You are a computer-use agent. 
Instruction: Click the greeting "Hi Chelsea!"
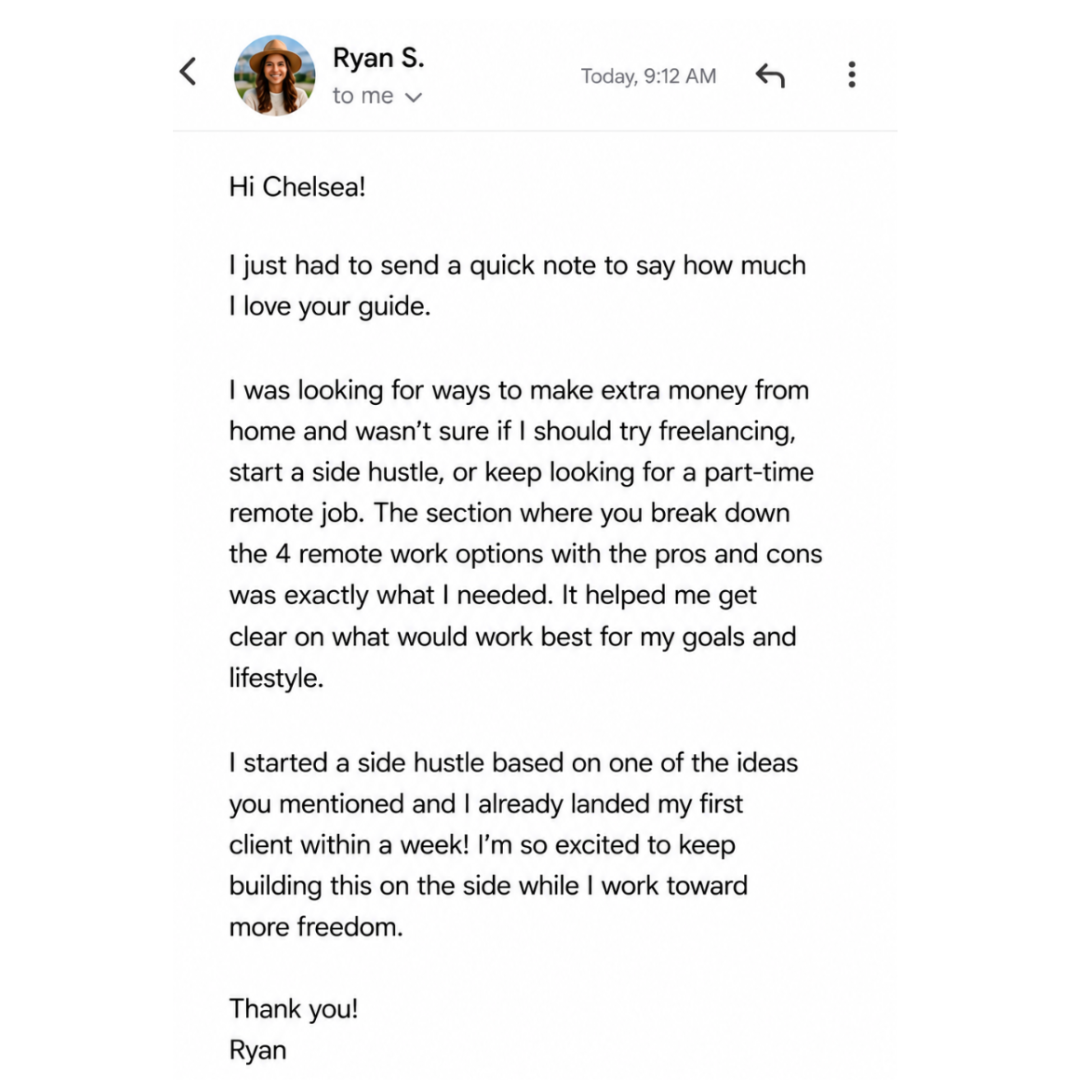click(x=298, y=187)
